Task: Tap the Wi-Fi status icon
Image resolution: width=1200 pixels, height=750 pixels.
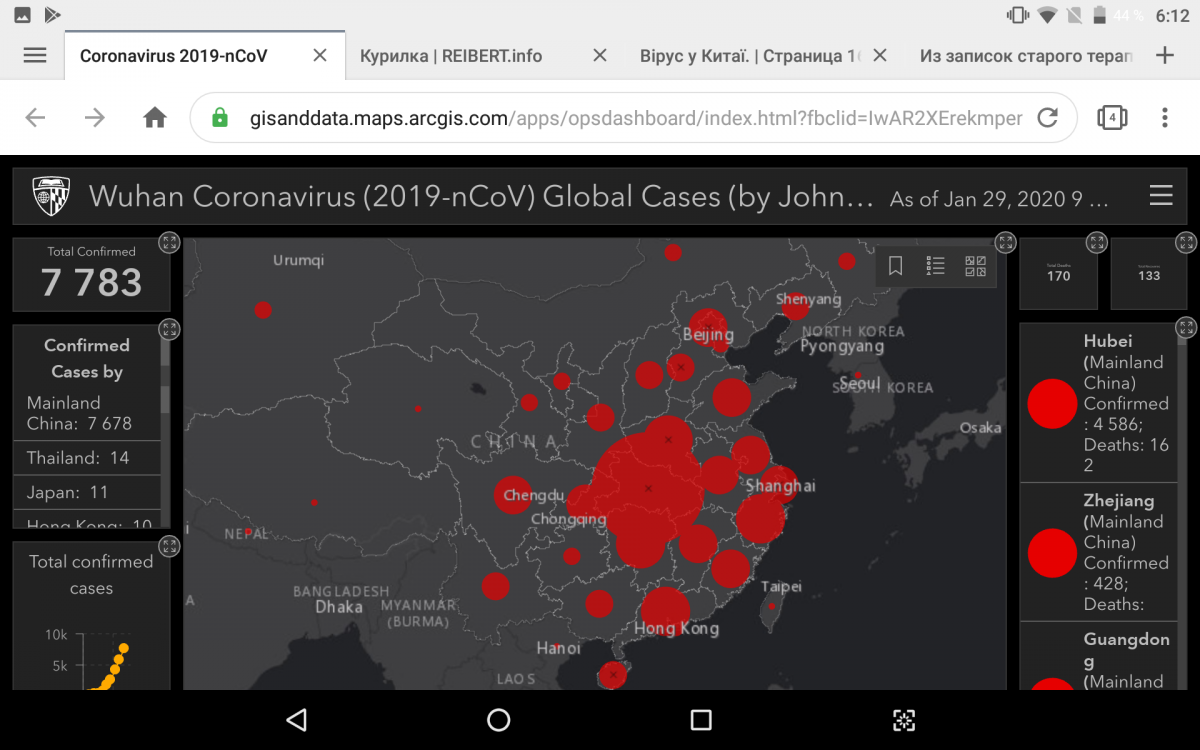Action: (x=1046, y=15)
